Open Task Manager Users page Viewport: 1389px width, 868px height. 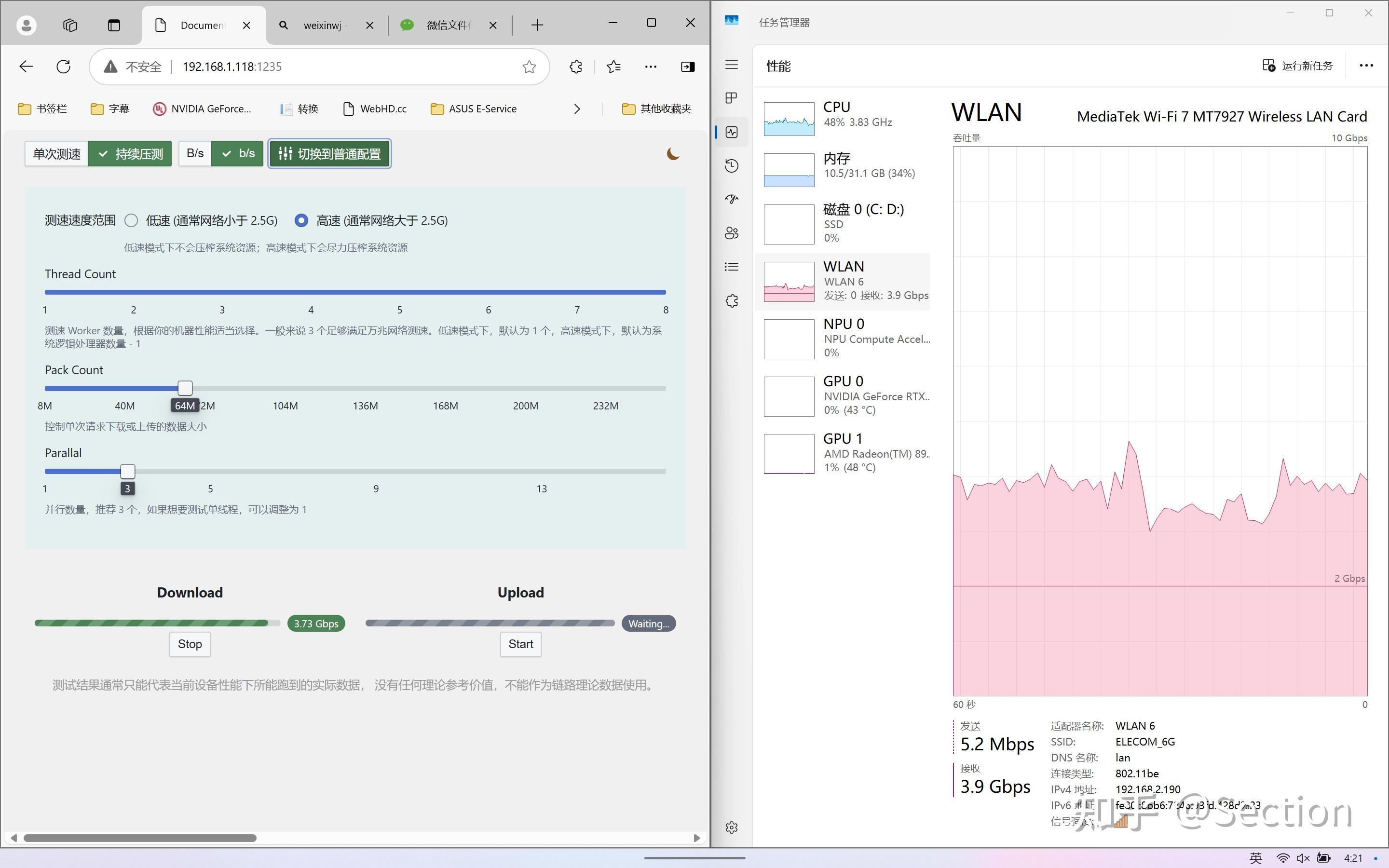(x=731, y=233)
